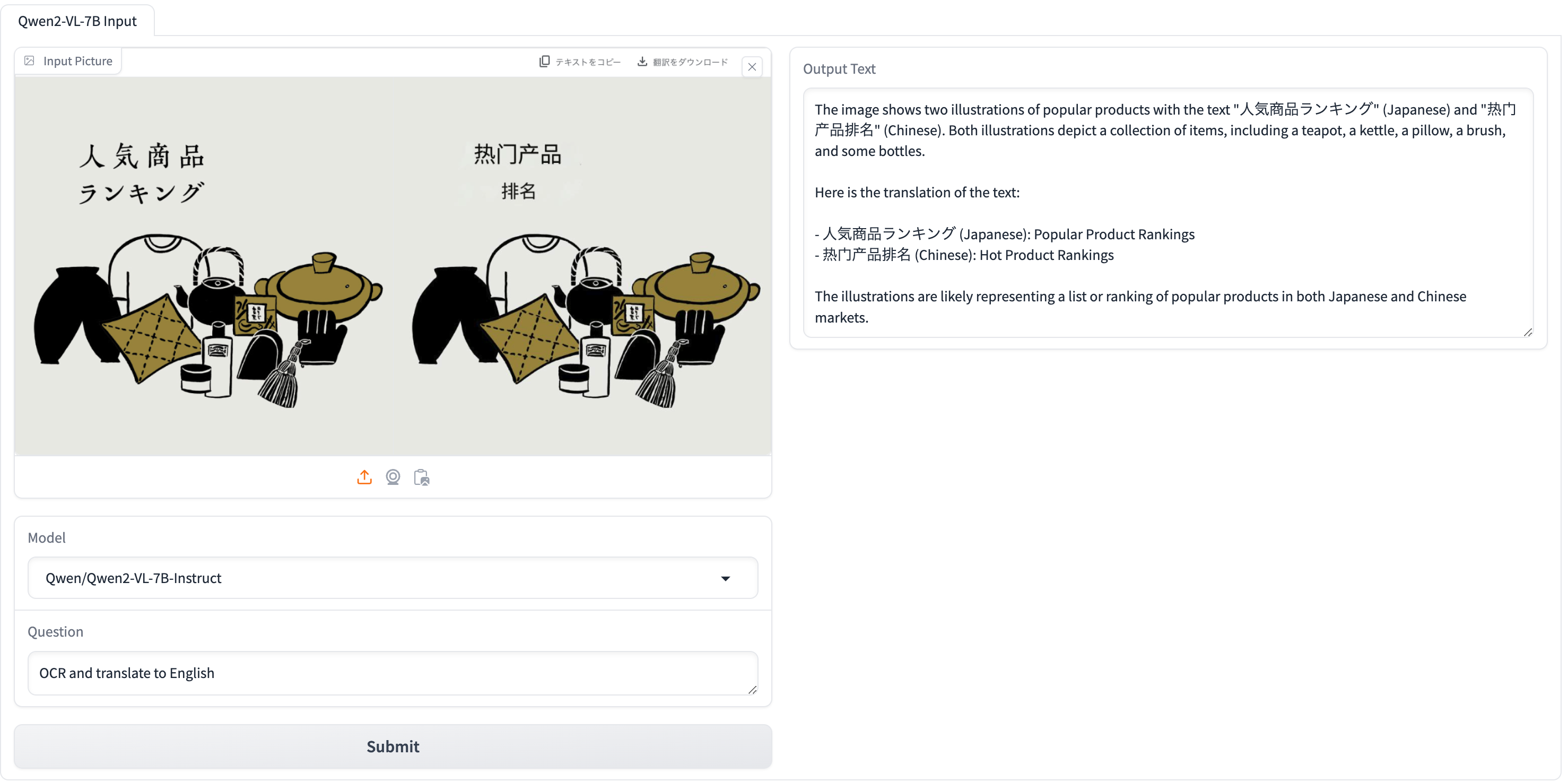Switch to the Qwen2-VL-7B Input tab
Image resolution: width=1568 pixels, height=782 pixels.
[77, 21]
